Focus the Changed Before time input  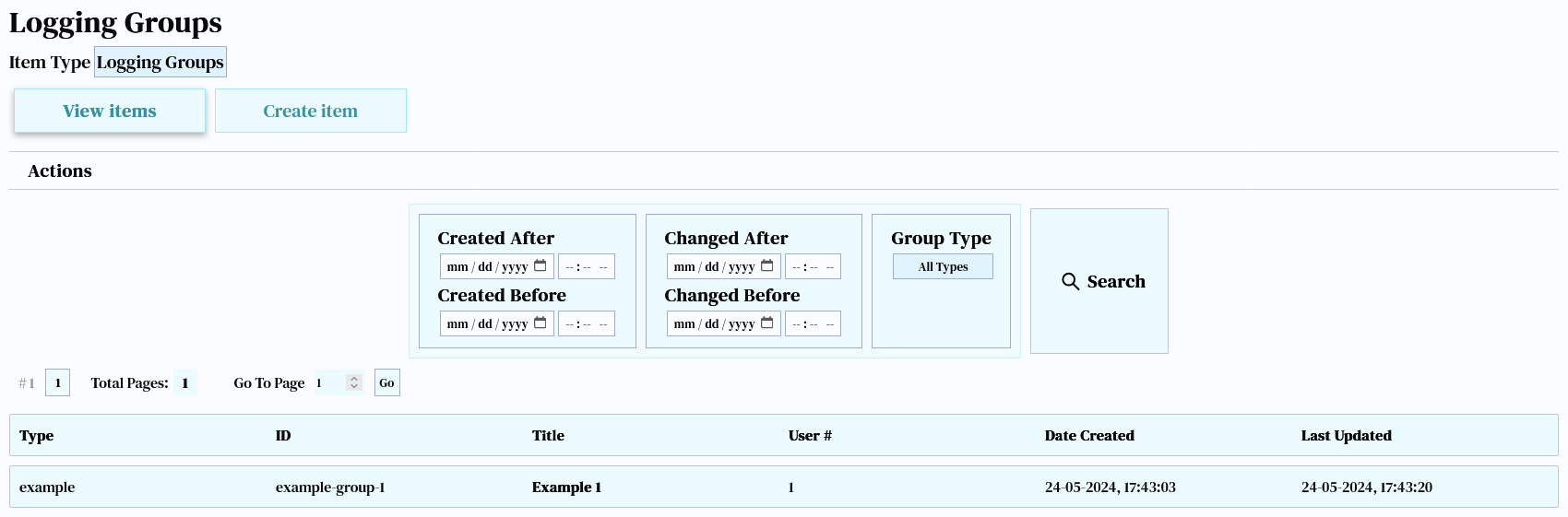814,323
